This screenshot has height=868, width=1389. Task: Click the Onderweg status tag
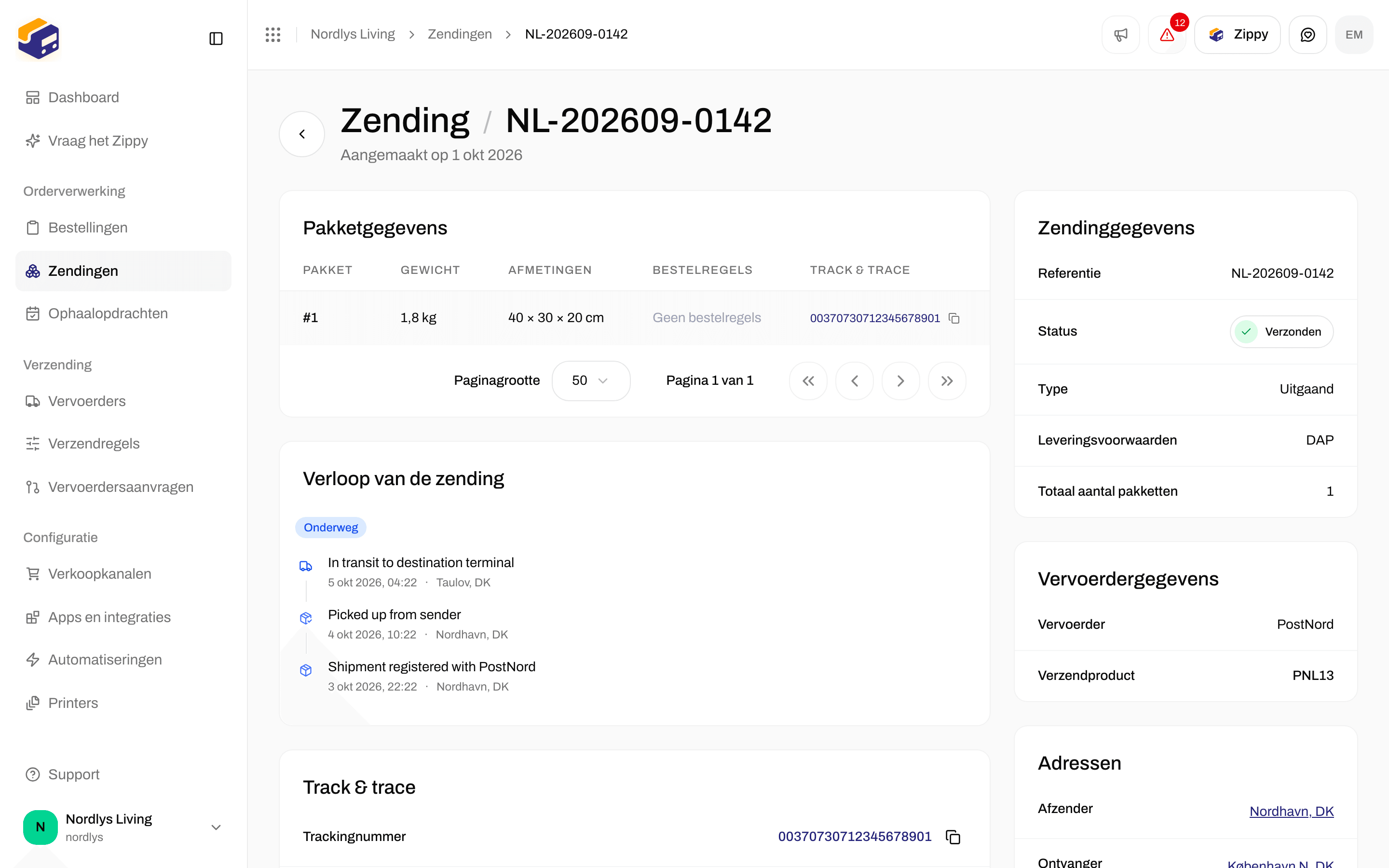(x=330, y=528)
